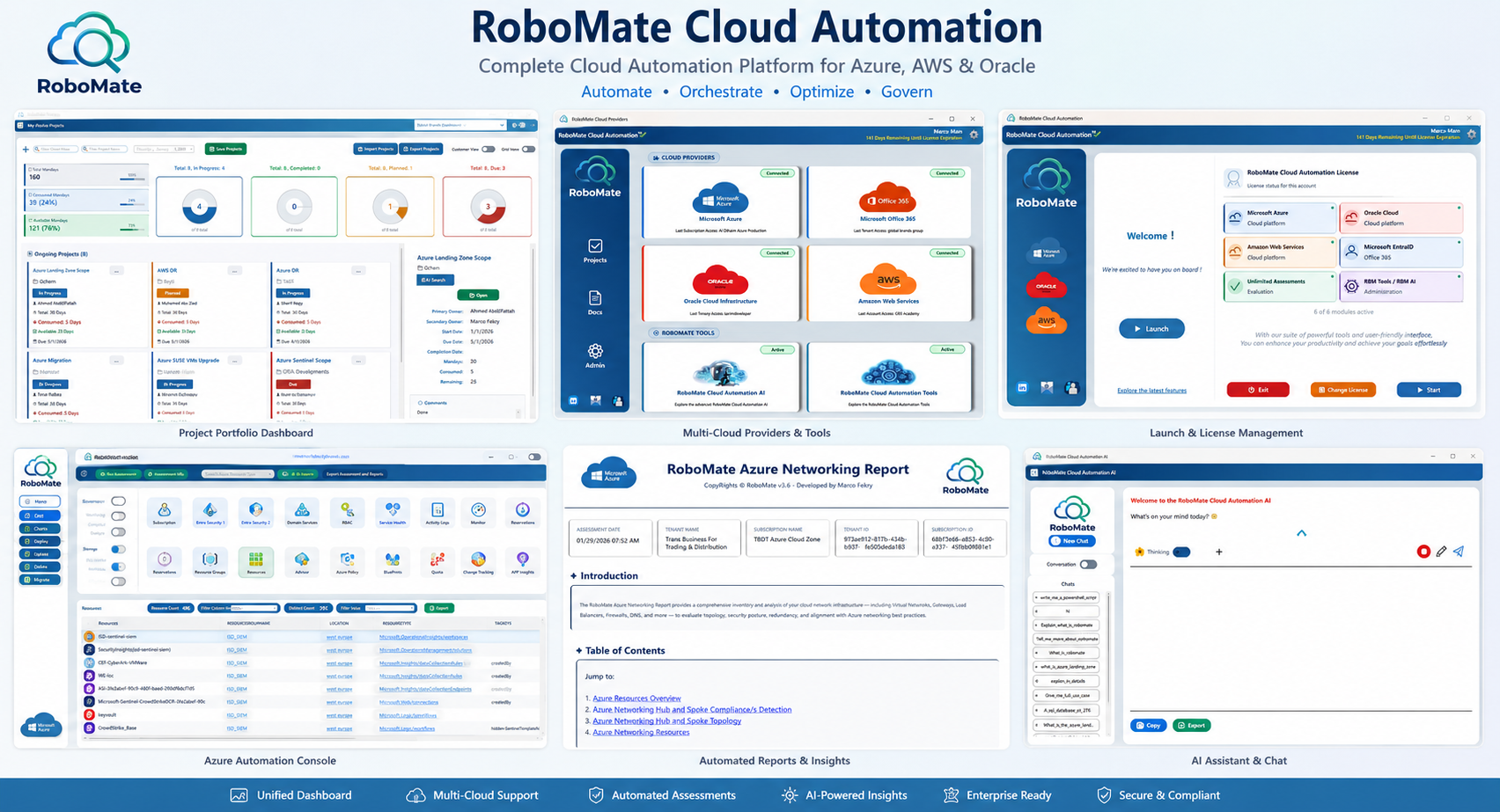The image size is (1500, 812).
Task: Click the Launch button
Action: pyautogui.click(x=1151, y=328)
